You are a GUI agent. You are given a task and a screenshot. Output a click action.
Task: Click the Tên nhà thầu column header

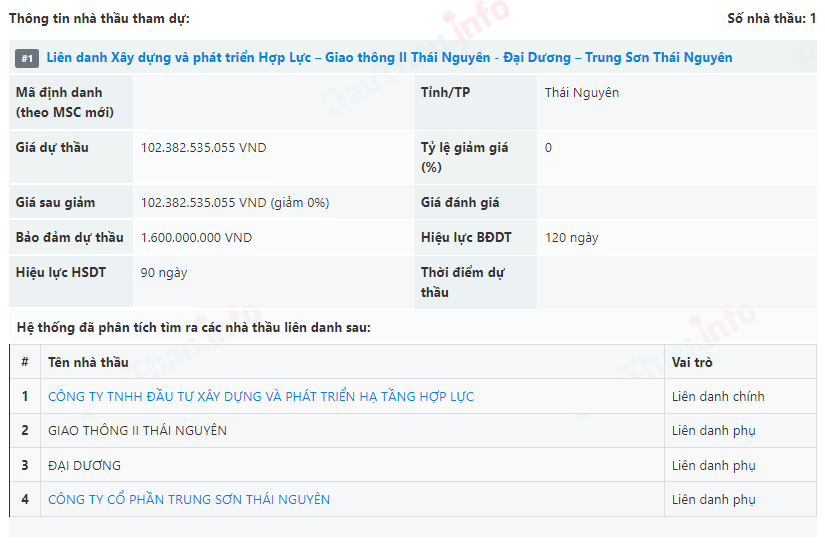tap(88, 362)
